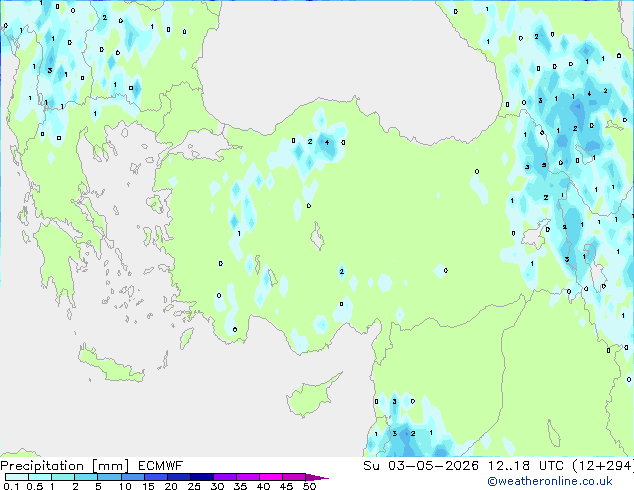Viewport: 634px width, 490px height.
Task: Click the 20–25 mm dark blue swatch
Action: [x=178, y=477]
